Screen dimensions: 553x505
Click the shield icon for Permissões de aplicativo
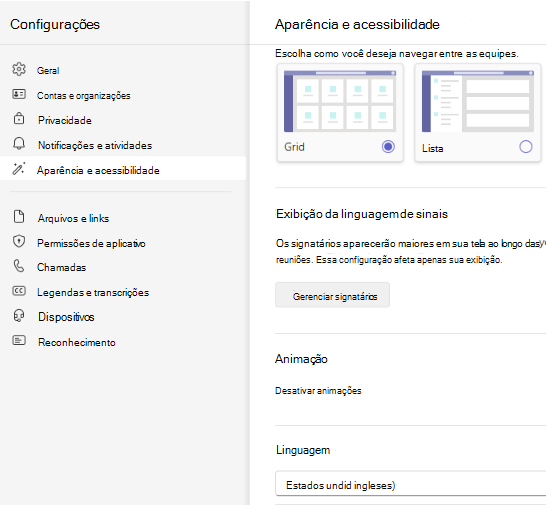[x=19, y=242]
